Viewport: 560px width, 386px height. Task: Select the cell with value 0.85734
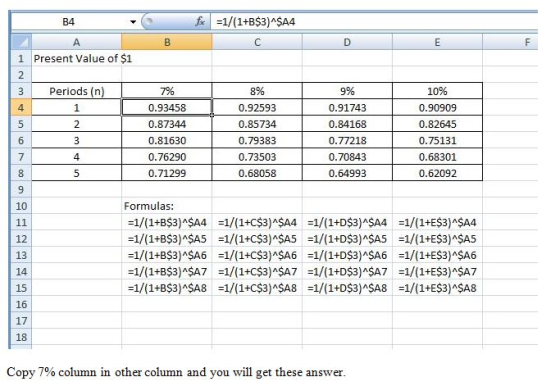coord(257,124)
